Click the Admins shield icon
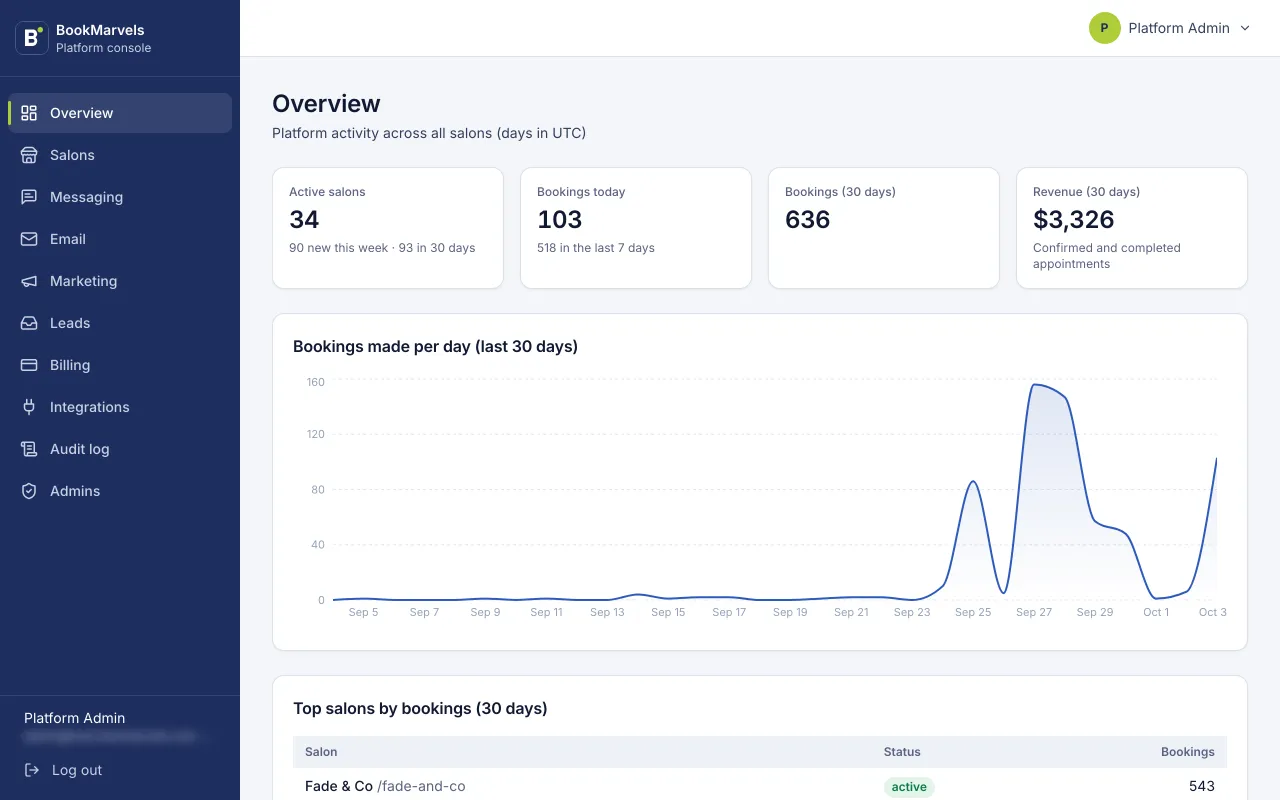 coord(29,491)
